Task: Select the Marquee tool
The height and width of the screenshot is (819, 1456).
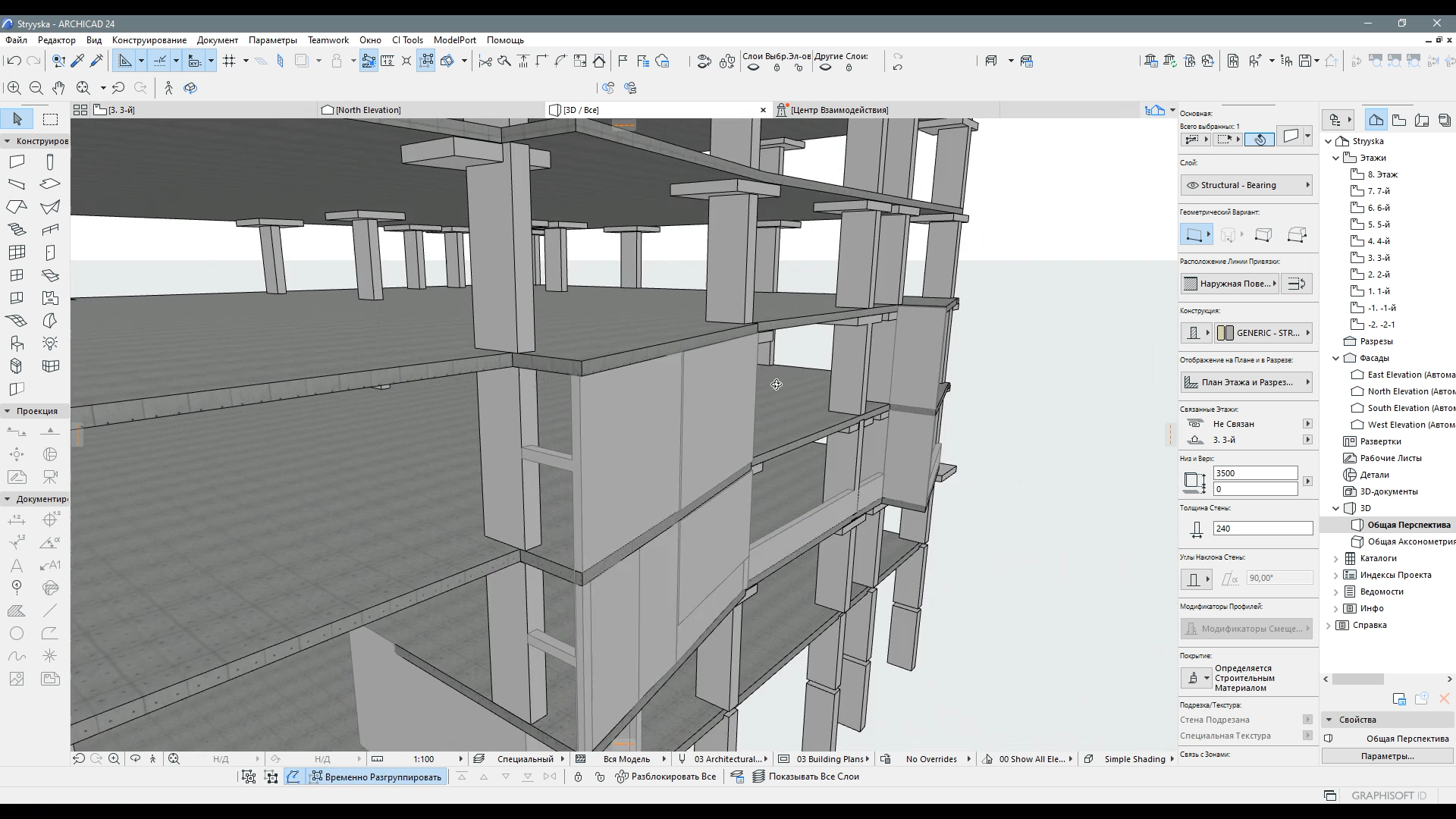Action: tap(50, 119)
